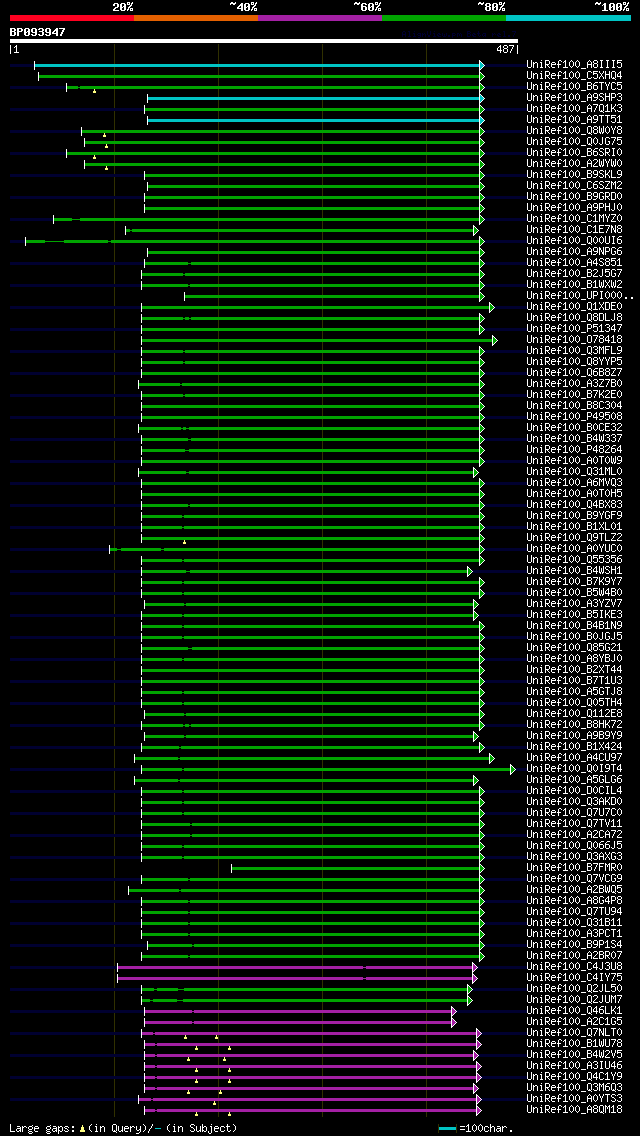Click the green alignment bar for C5XHQ4
Viewport: 640px width, 1136px height.
261,76
